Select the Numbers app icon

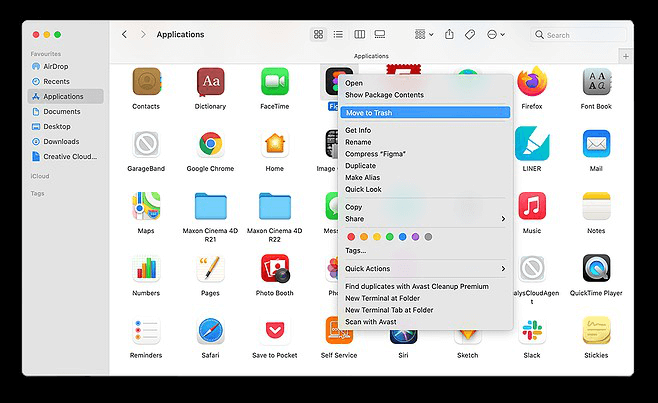pyautogui.click(x=146, y=268)
